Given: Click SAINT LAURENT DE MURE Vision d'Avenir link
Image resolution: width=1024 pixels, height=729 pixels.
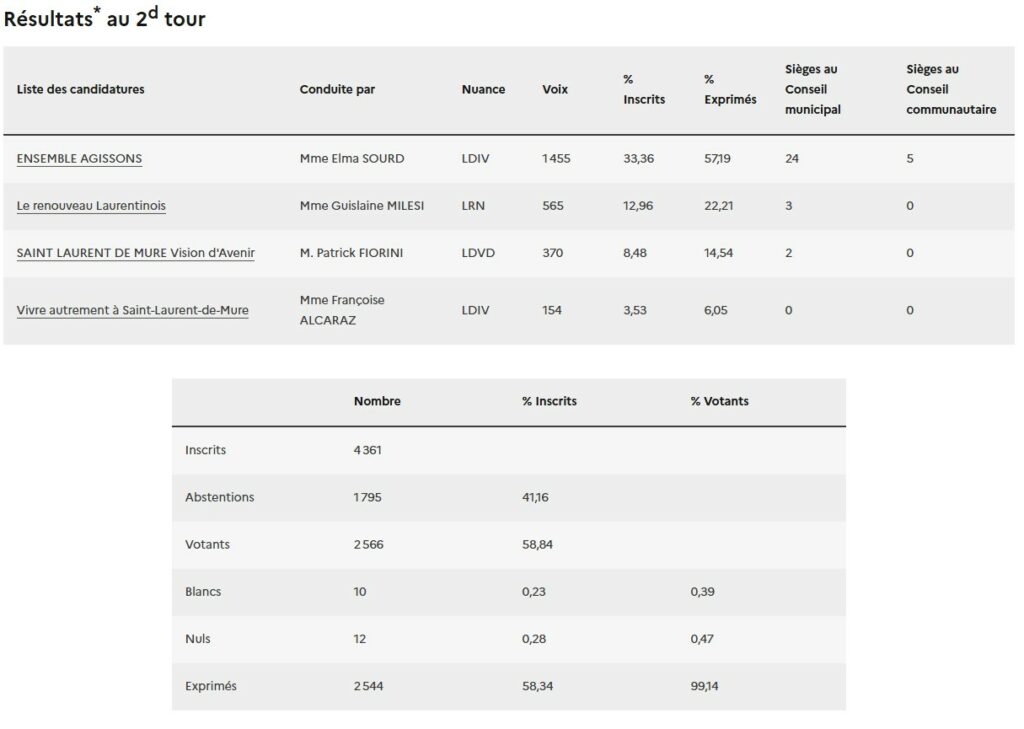Looking at the screenshot, I should point(135,253).
